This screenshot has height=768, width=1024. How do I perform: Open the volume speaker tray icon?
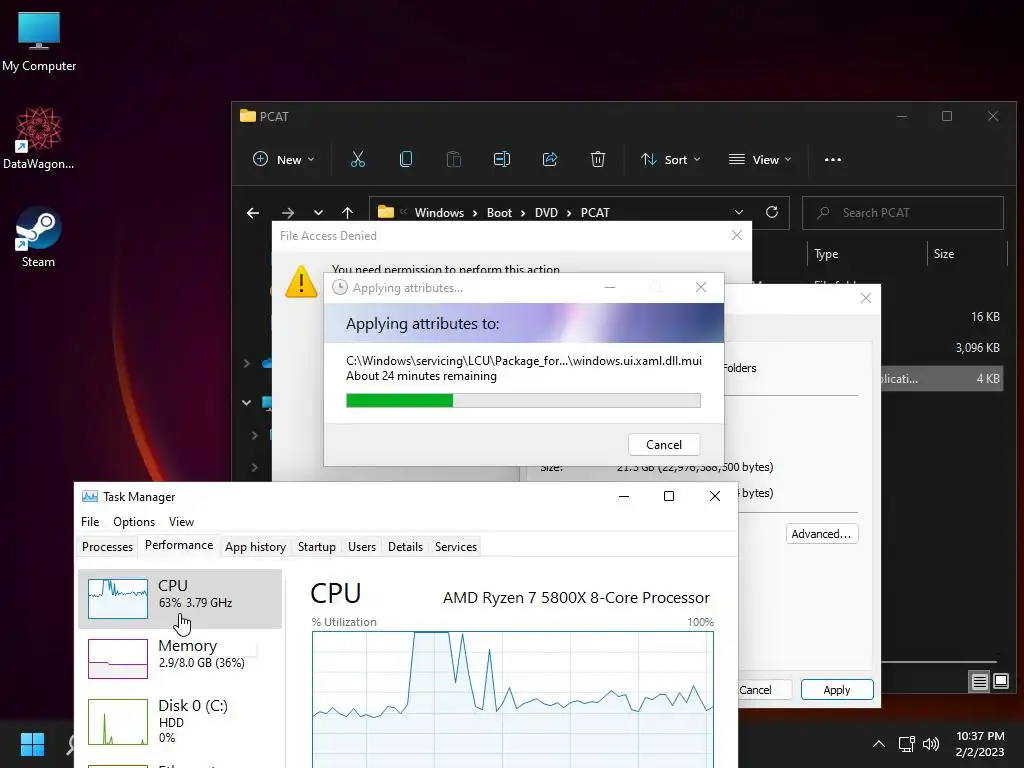931,744
